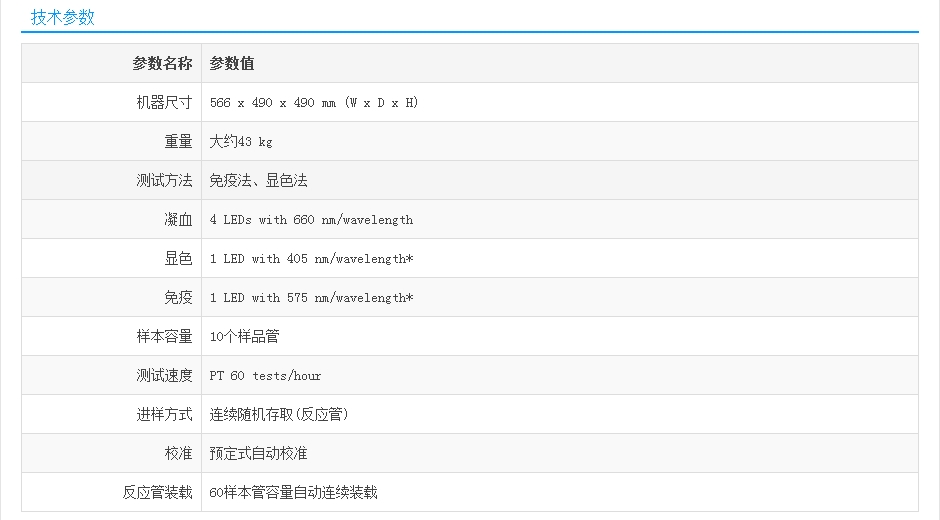Click the 1 LED with 575 nm value

pos(311,298)
